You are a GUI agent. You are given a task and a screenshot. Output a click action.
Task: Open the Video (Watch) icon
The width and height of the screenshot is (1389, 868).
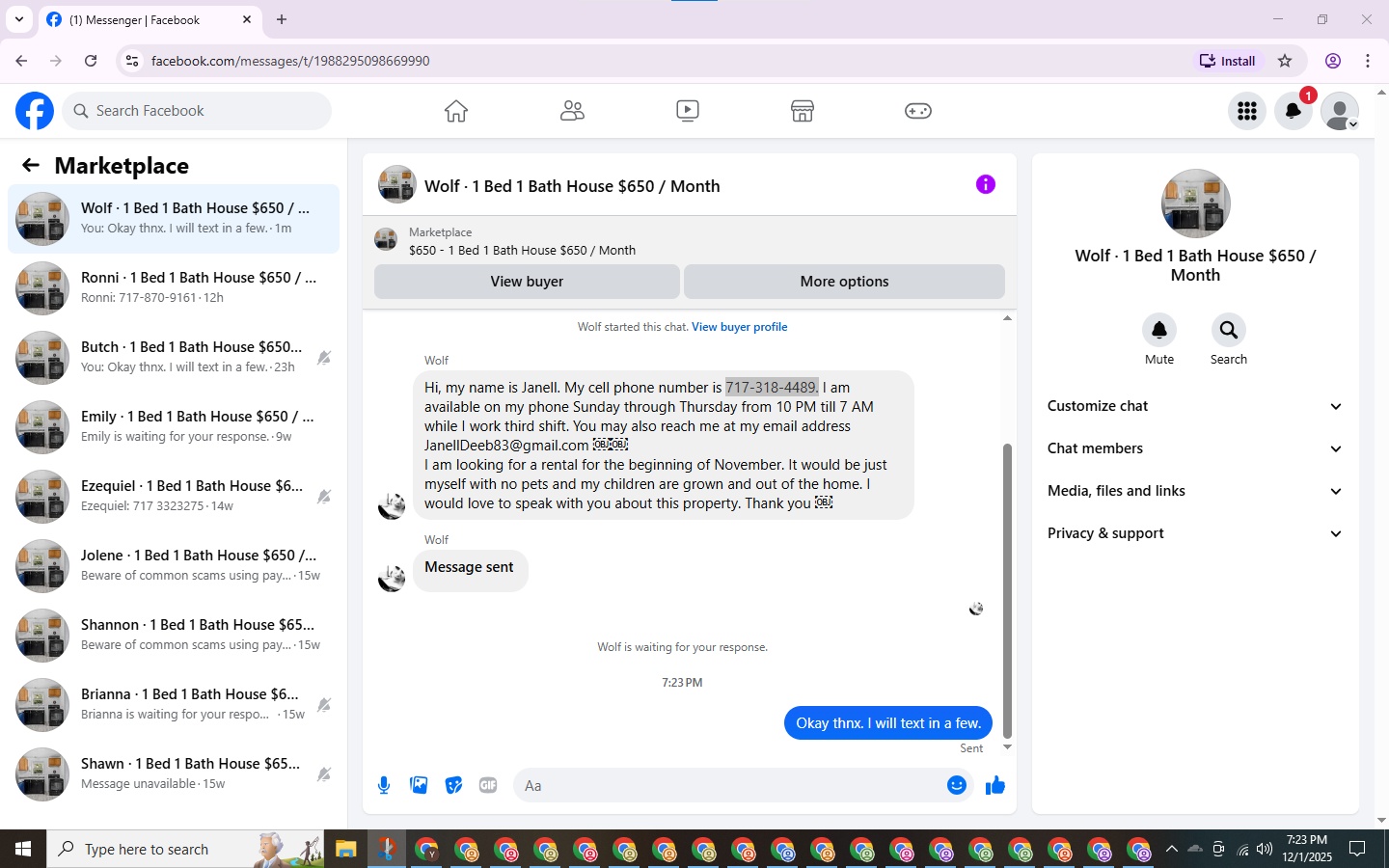688,111
